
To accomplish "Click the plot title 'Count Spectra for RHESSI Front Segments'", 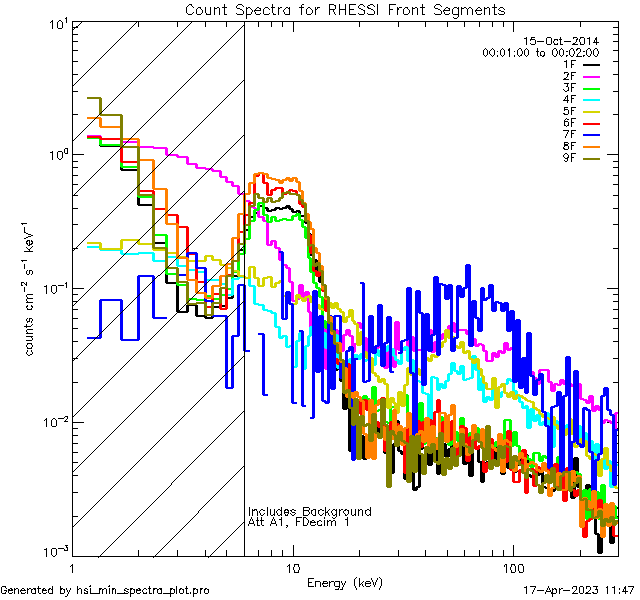I will [345, 10].
